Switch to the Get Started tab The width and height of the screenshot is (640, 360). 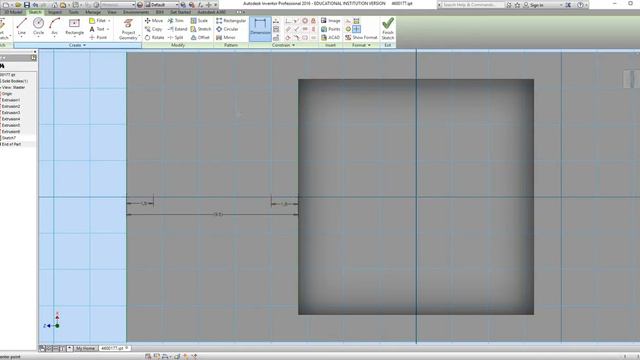[x=180, y=12]
